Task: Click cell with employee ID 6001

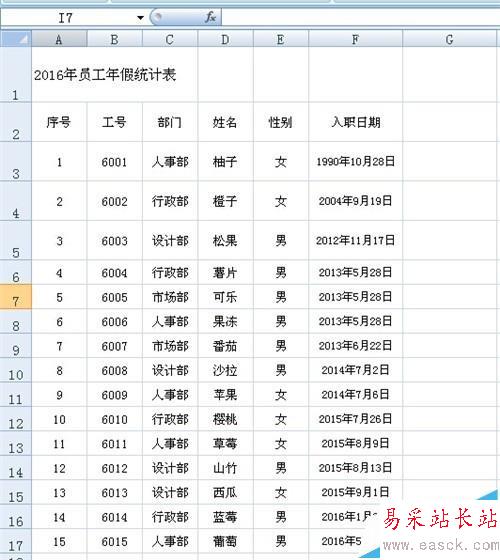Action: pos(114,162)
